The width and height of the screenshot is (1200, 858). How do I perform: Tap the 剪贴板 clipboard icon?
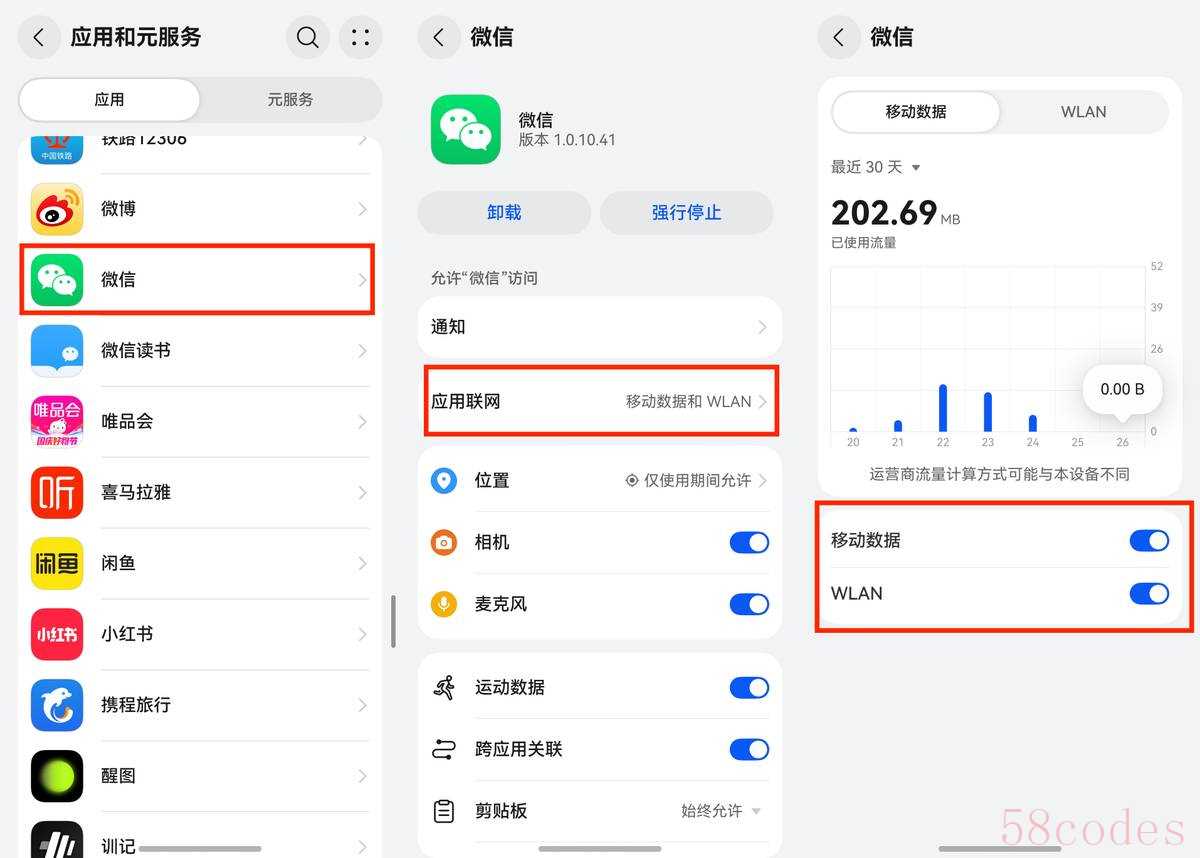click(444, 811)
